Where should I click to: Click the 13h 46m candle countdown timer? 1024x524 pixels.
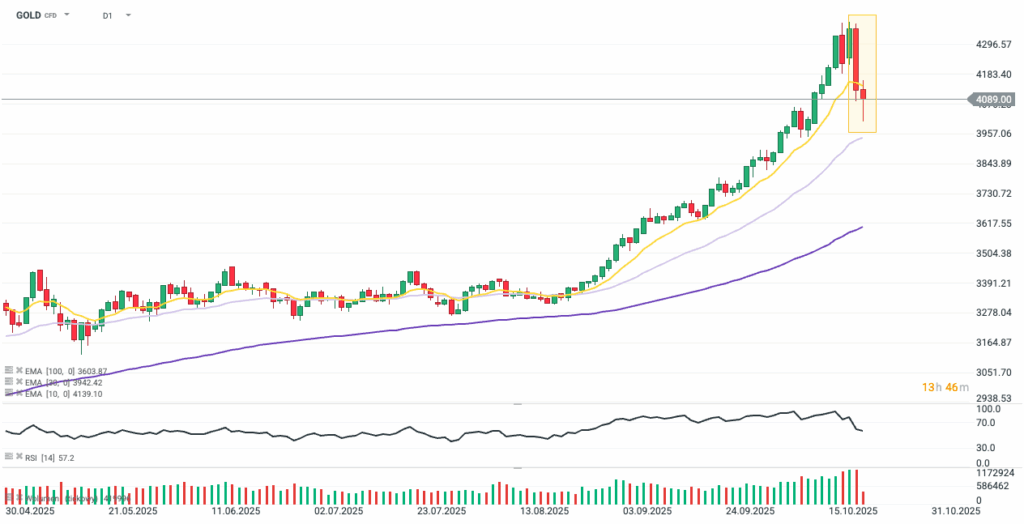click(x=941, y=387)
